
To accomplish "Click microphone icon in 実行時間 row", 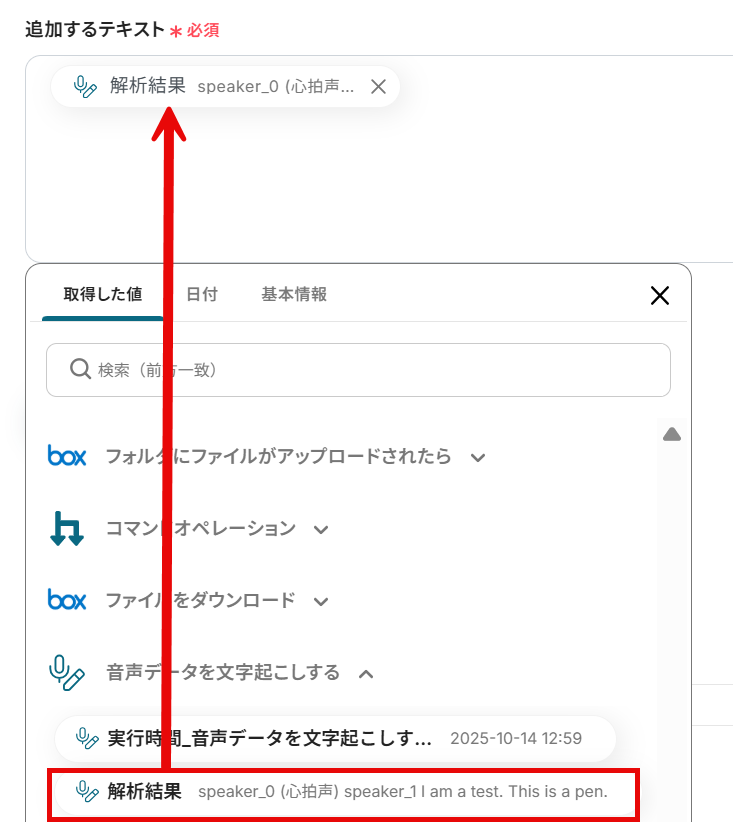I will (x=87, y=739).
